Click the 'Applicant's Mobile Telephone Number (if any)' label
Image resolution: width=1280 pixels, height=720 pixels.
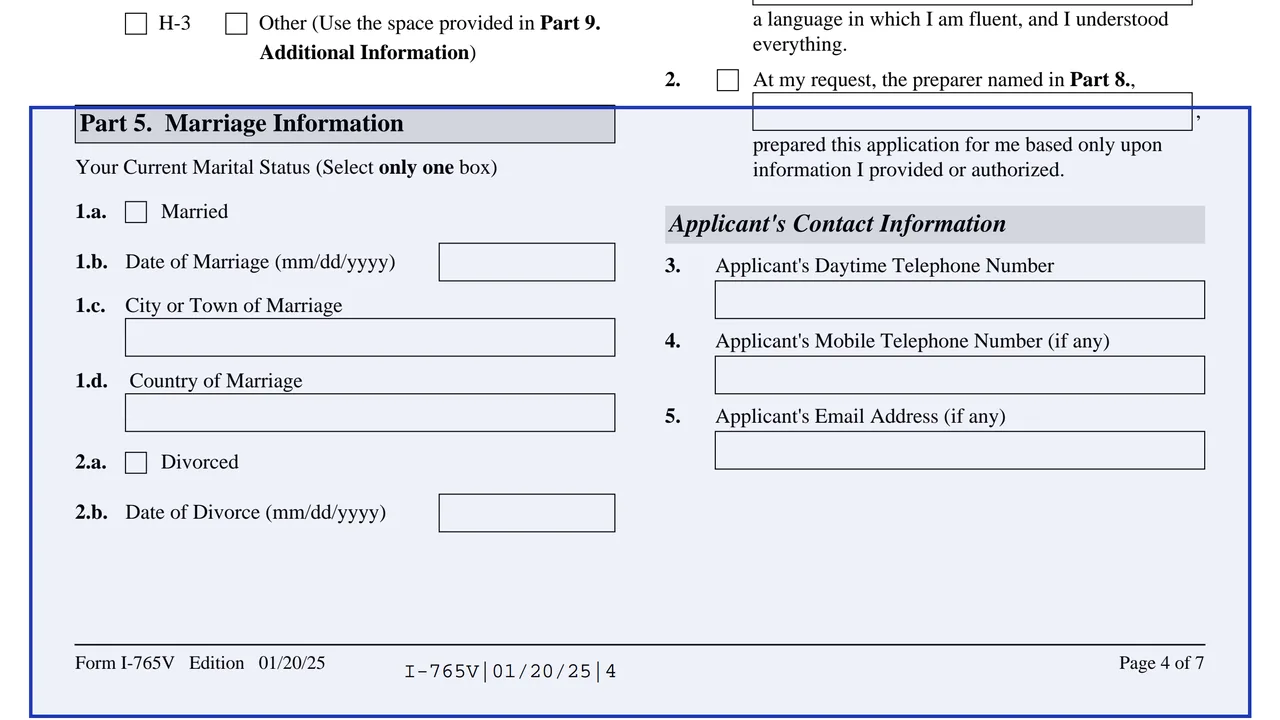[x=912, y=341]
